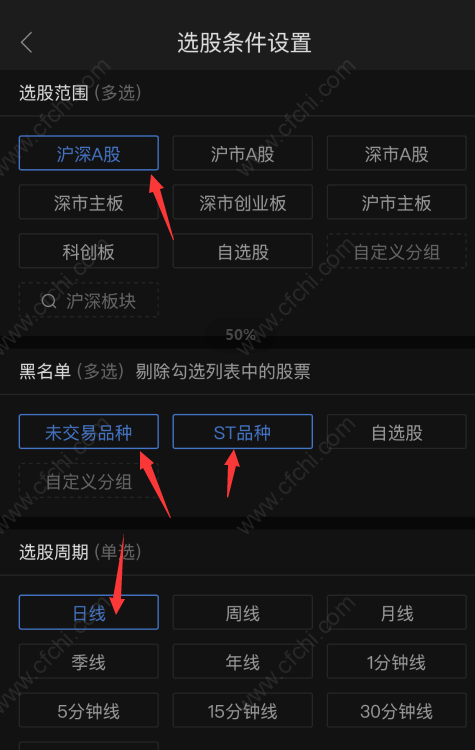Enable the 深市创业板 option
Viewport: 475px width, 750px height.
pos(243,202)
